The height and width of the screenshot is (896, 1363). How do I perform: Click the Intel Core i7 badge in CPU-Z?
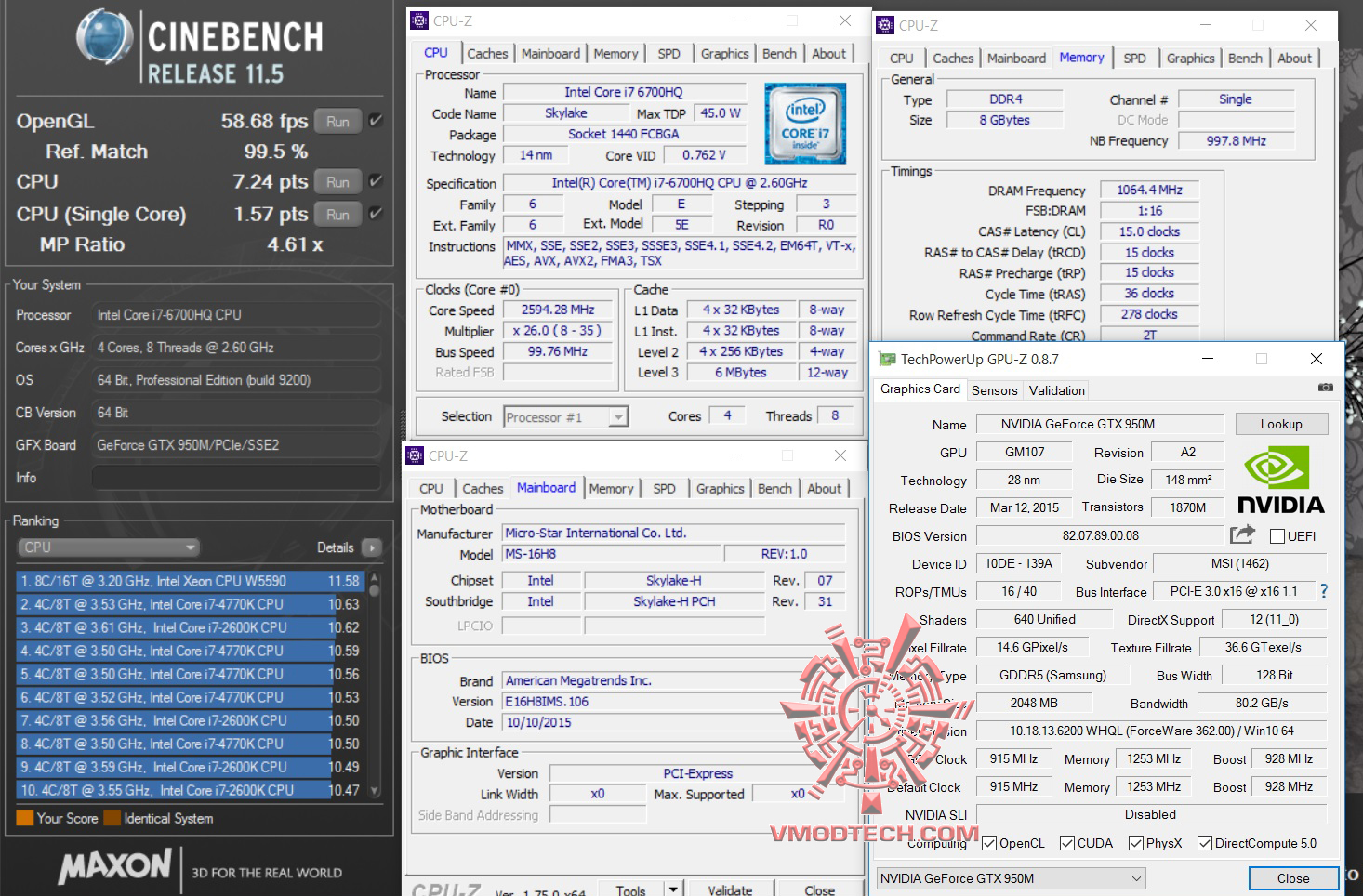(805, 123)
